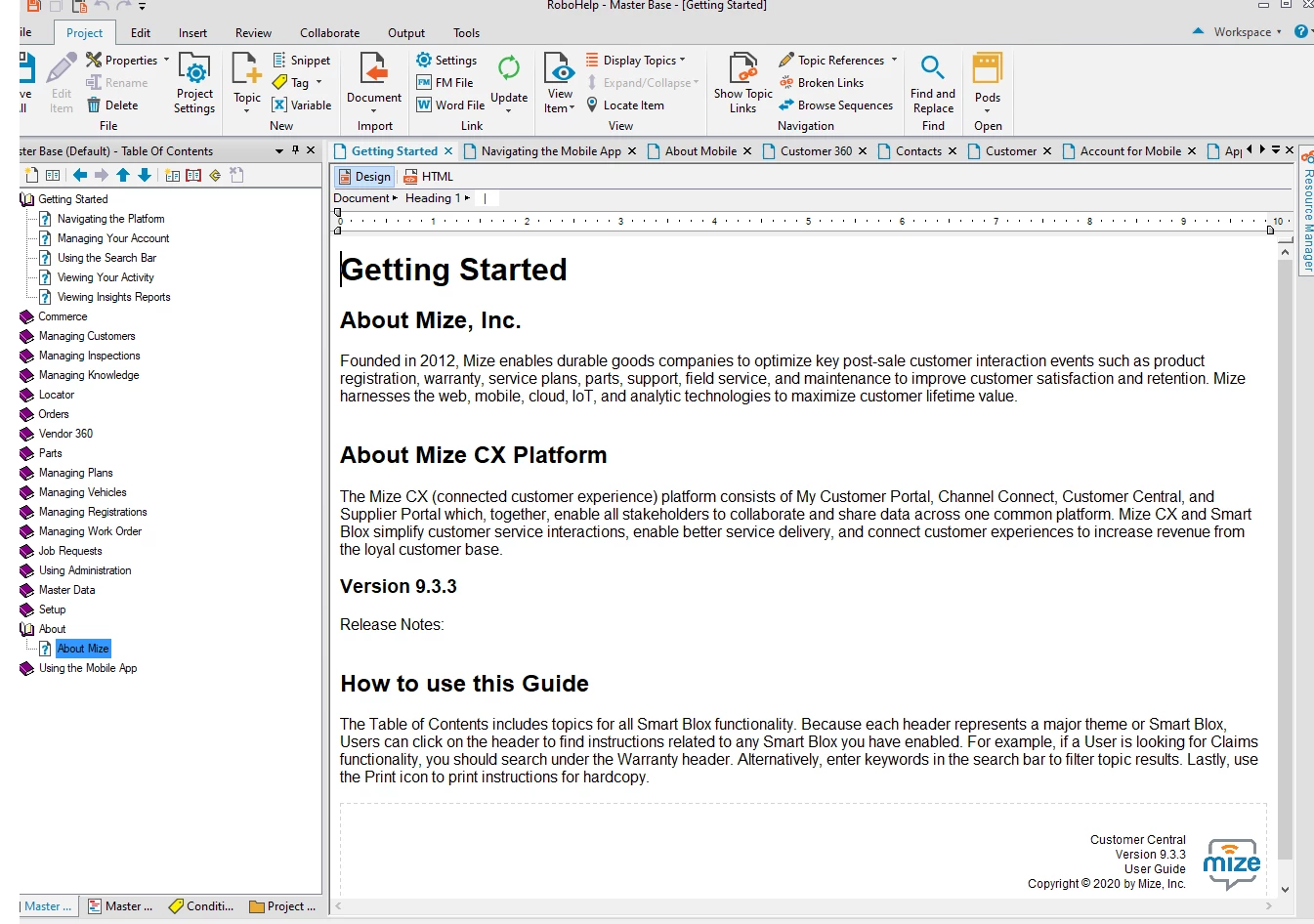The height and width of the screenshot is (924, 1314).
Task: Open the Review ribbon tab
Action: click(x=253, y=33)
